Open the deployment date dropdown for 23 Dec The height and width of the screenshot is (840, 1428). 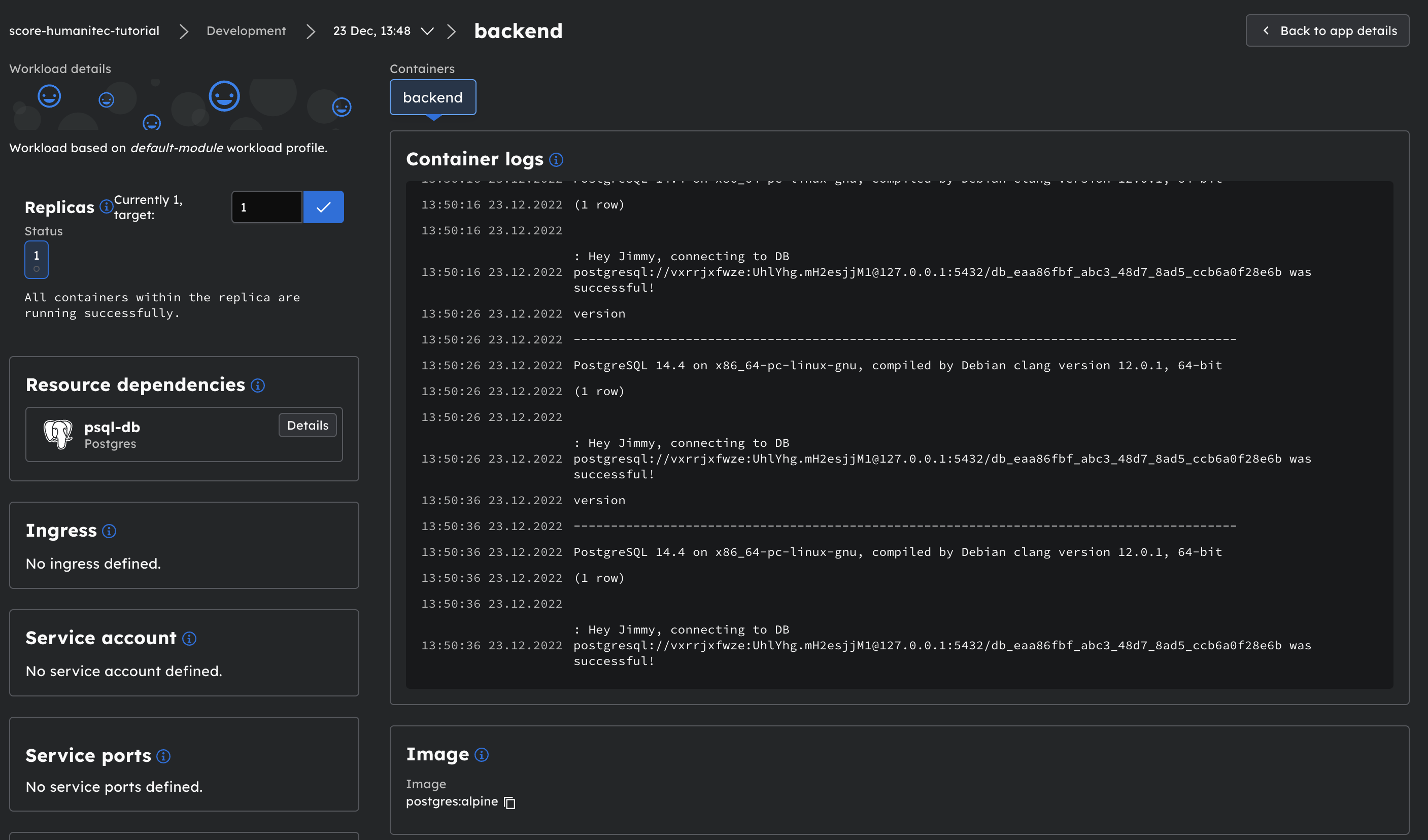pos(428,31)
